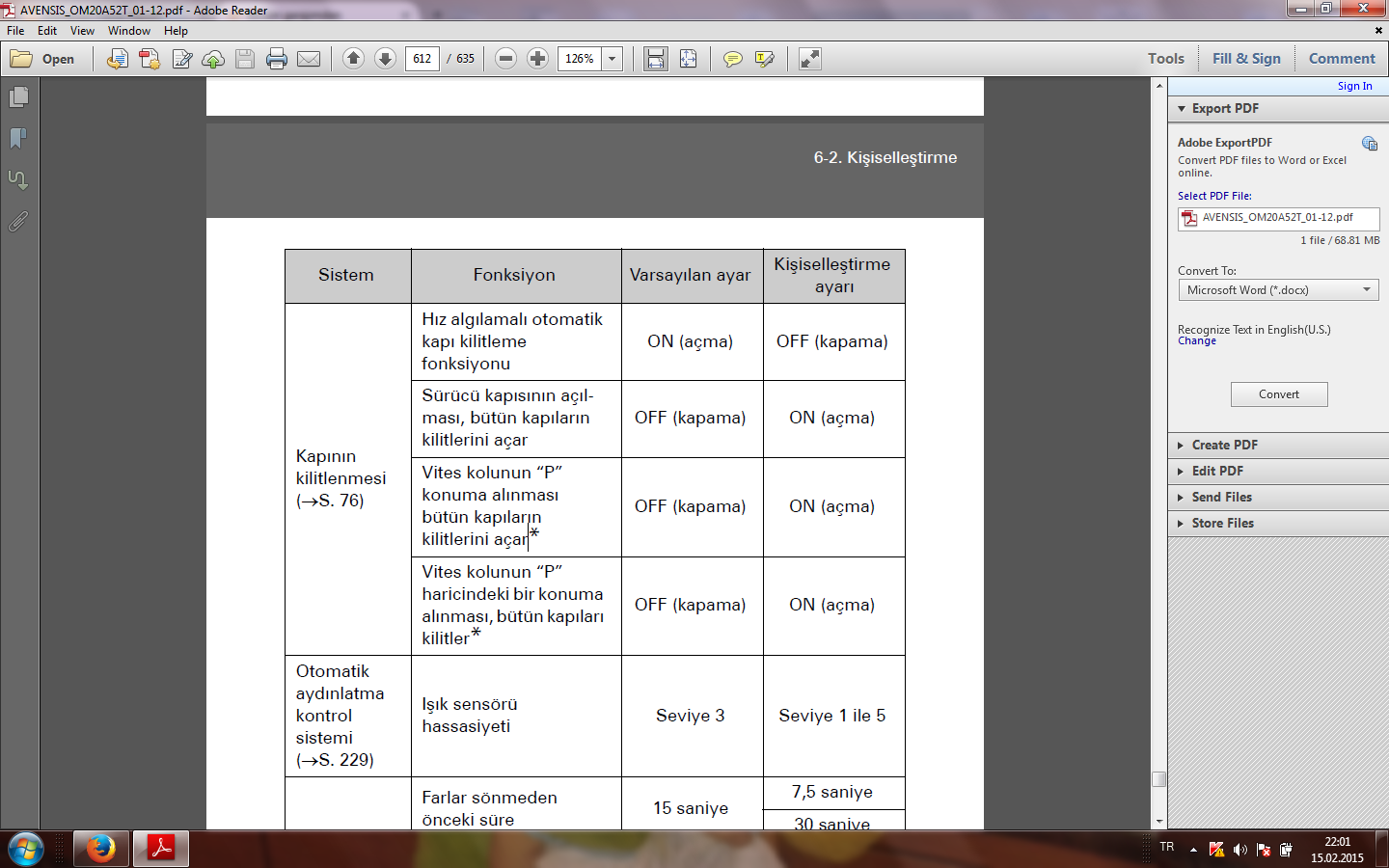Toggle fit-to-width scrolling mode
1389x868 pixels.
click(656, 59)
